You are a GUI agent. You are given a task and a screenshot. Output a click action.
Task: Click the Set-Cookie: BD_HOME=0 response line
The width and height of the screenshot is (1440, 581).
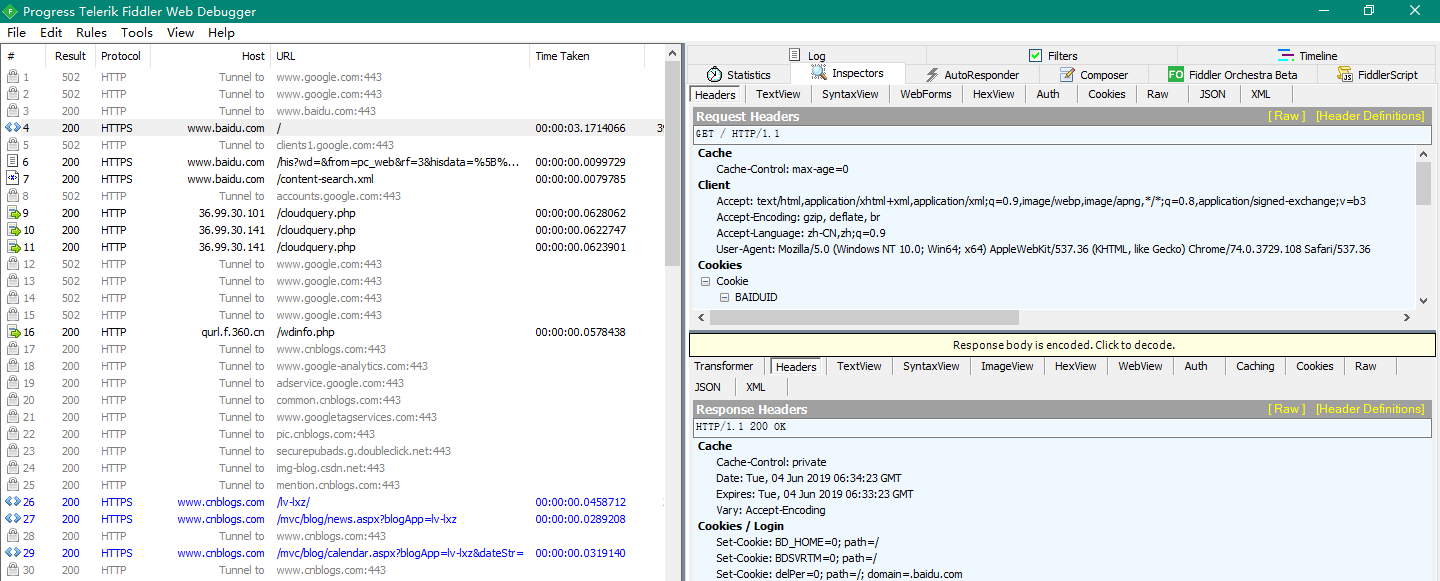coord(797,542)
